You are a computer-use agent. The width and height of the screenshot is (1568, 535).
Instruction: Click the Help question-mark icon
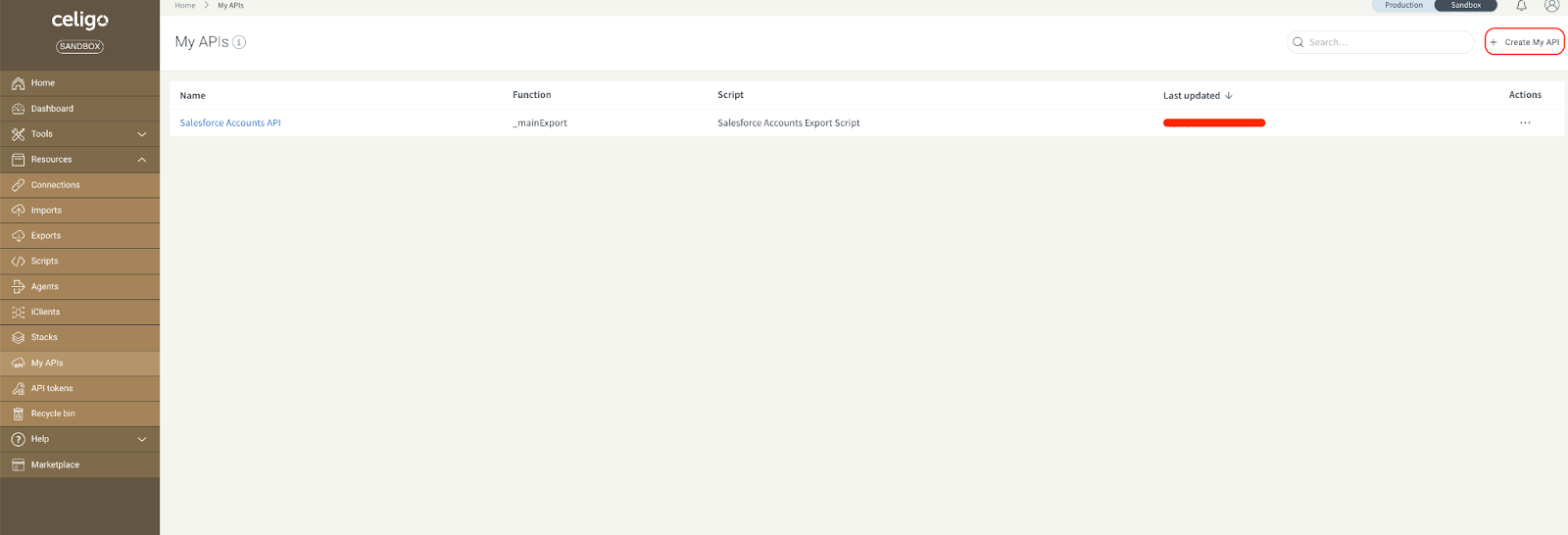point(18,440)
